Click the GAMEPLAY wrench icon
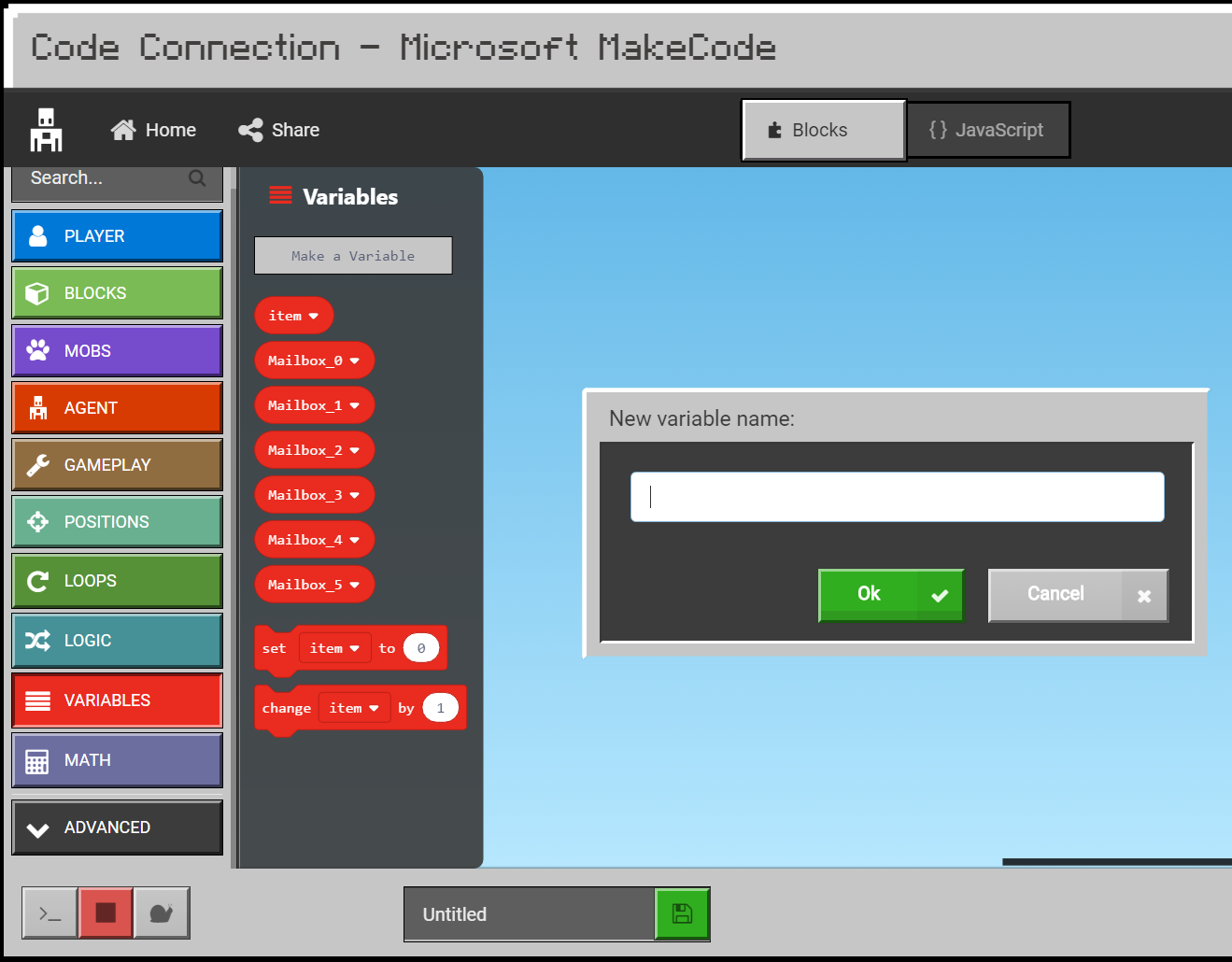The width and height of the screenshot is (1232, 962). point(37,465)
